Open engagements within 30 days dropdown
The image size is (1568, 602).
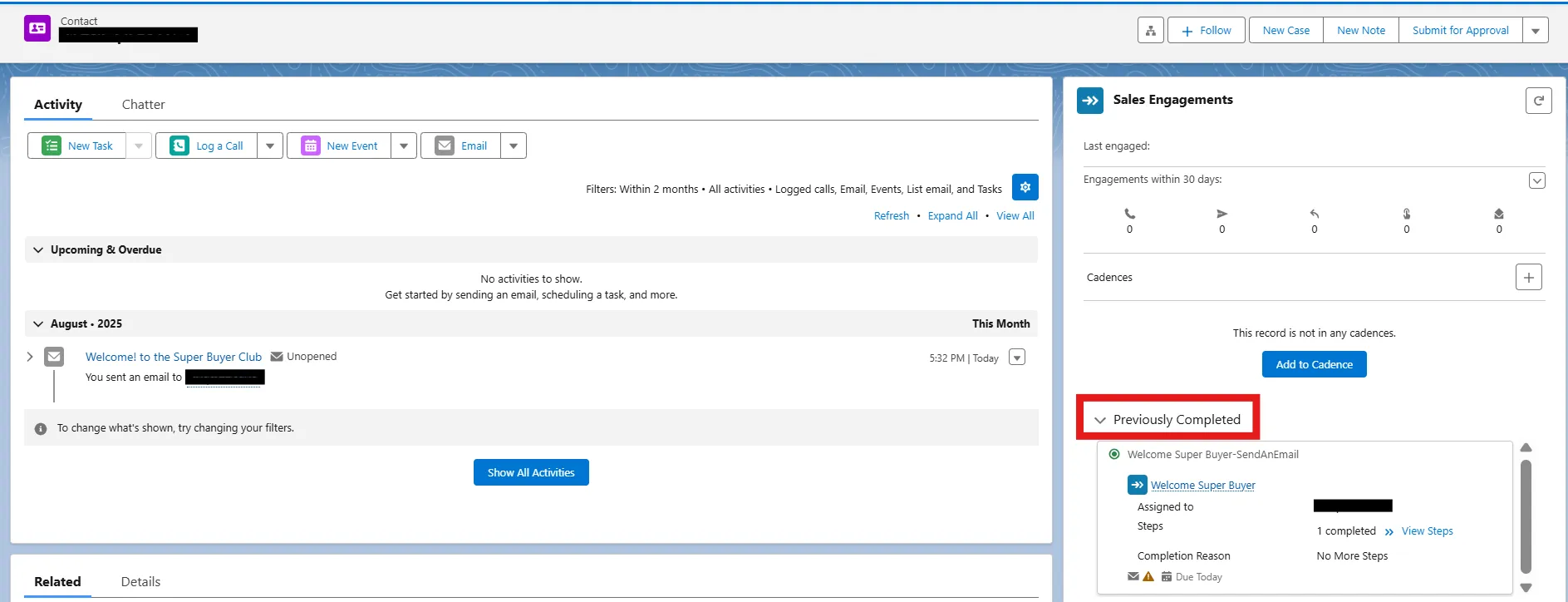(1536, 180)
